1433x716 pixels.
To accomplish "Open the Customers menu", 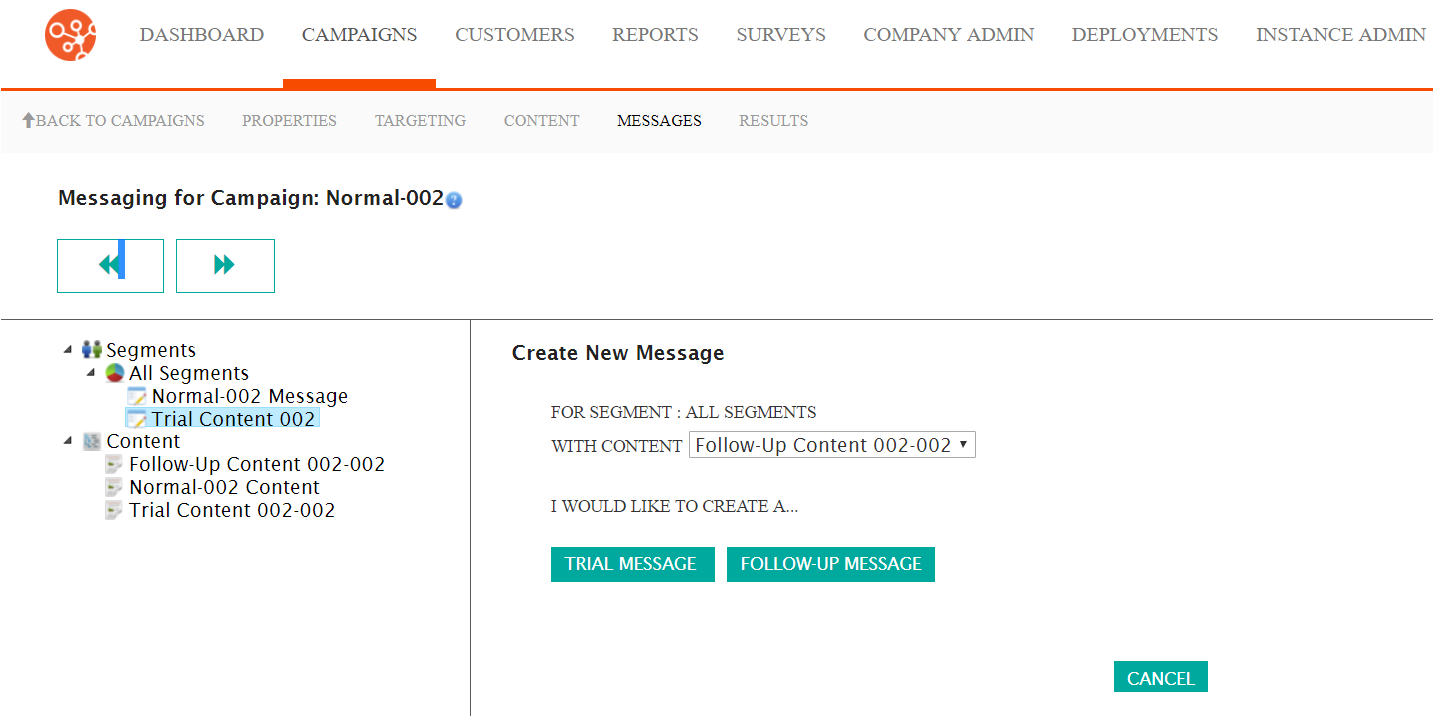I will pyautogui.click(x=514, y=35).
